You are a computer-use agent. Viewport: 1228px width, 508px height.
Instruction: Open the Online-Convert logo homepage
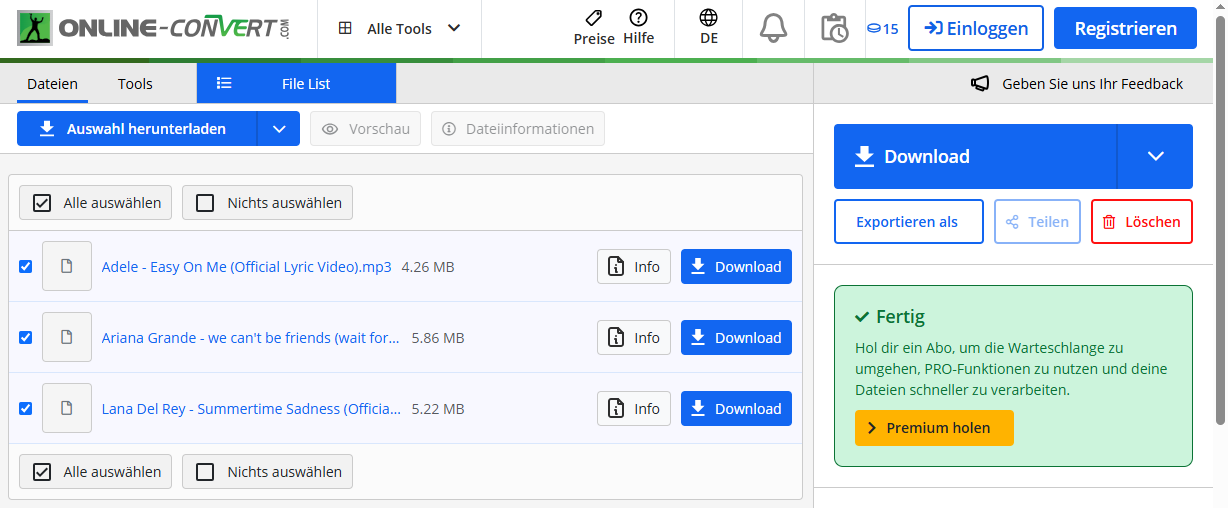(154, 28)
